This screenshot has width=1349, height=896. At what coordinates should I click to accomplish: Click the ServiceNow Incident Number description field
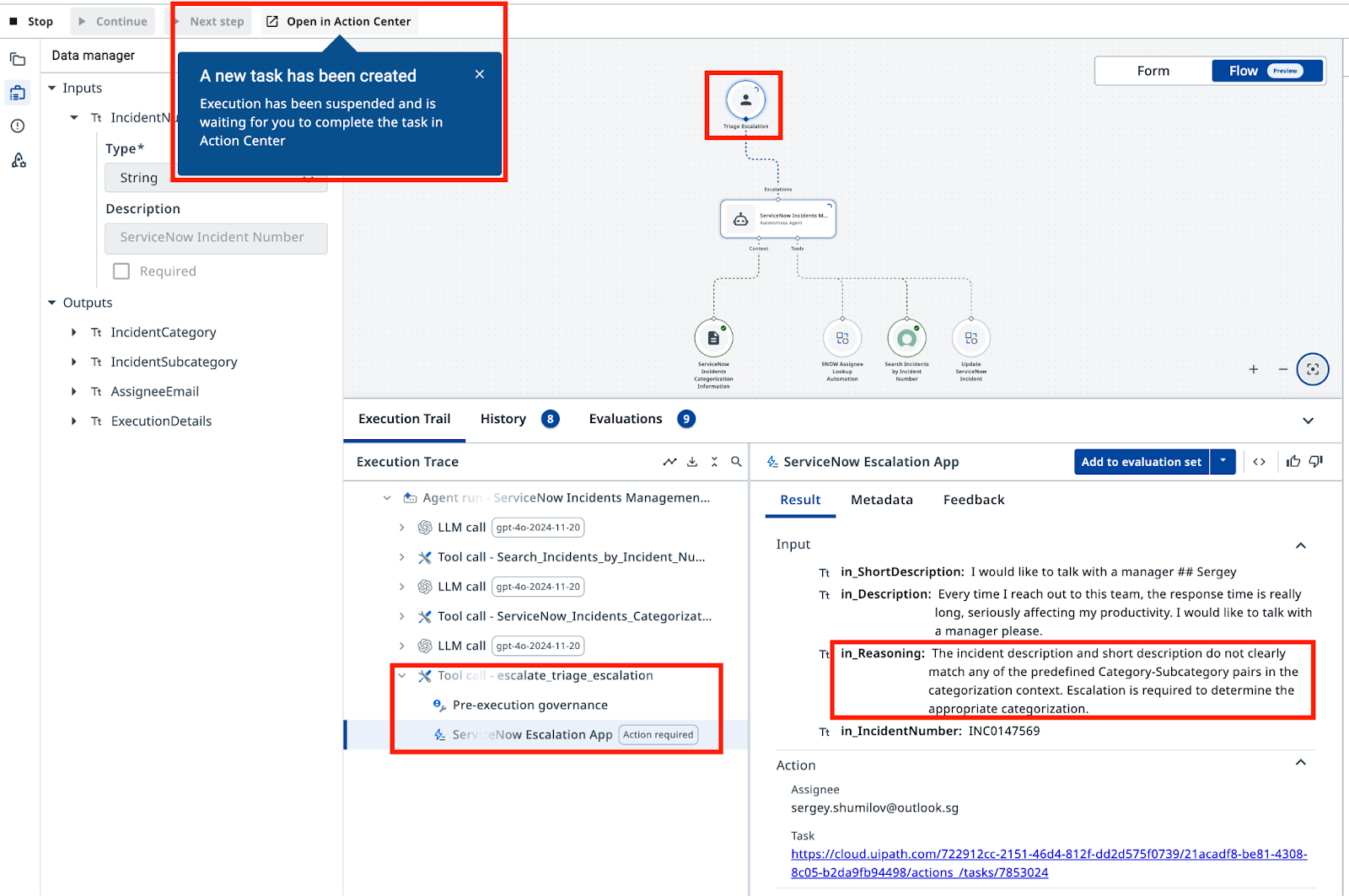click(x=216, y=238)
